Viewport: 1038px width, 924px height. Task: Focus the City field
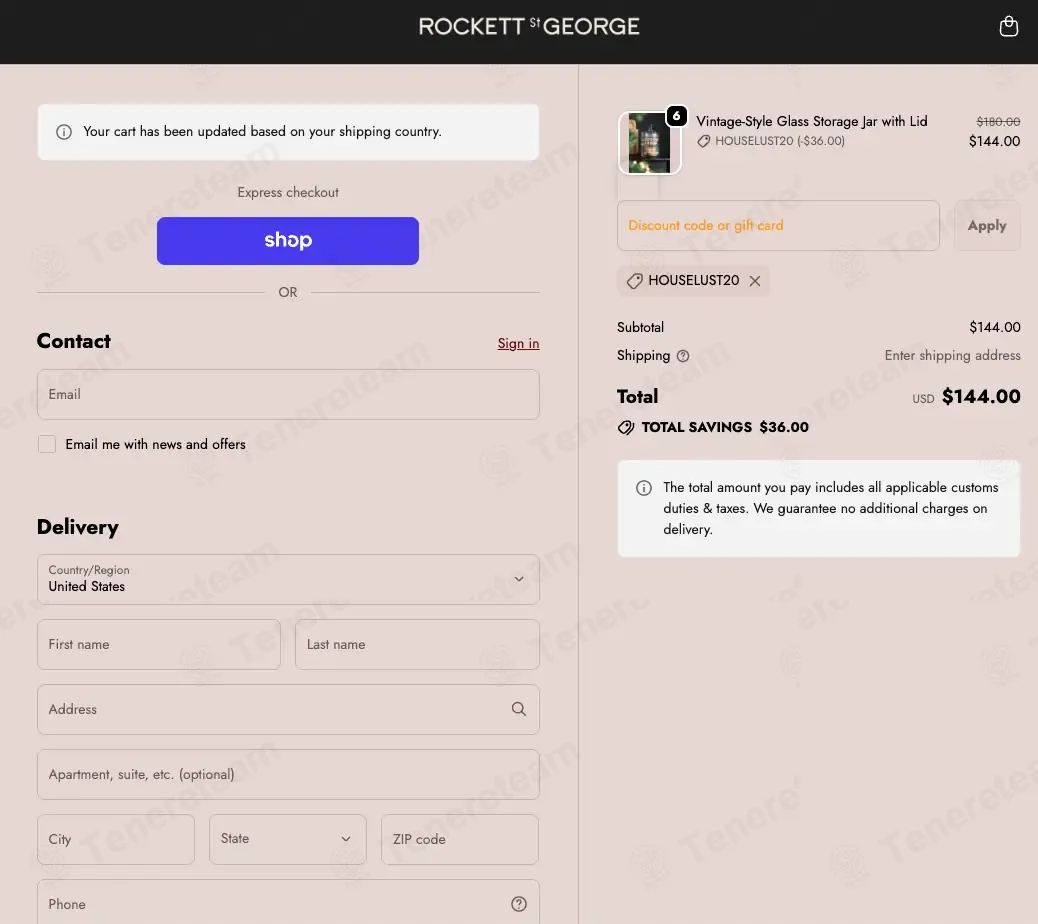(x=116, y=839)
